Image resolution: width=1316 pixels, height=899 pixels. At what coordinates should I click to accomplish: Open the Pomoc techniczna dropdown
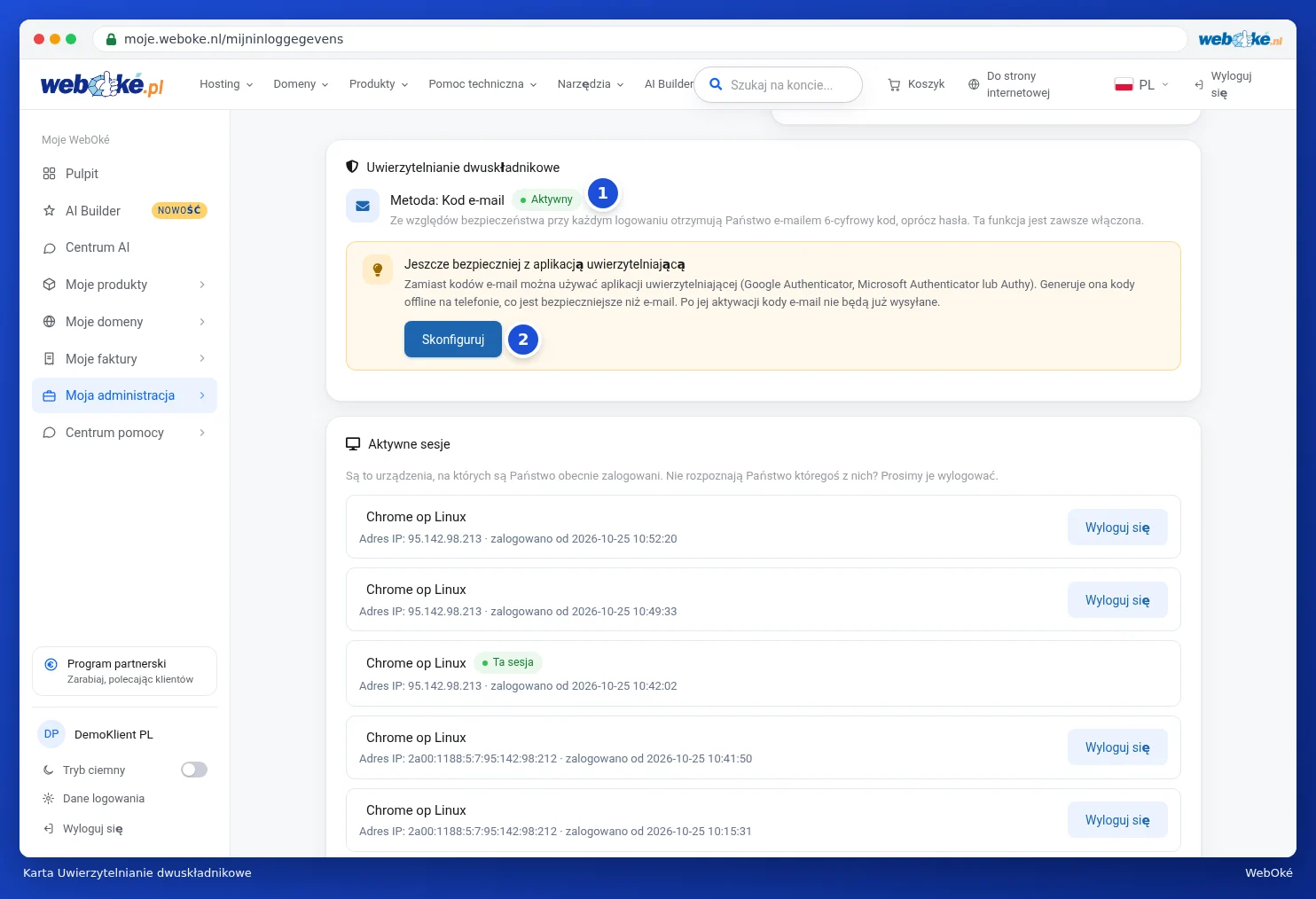tap(482, 84)
